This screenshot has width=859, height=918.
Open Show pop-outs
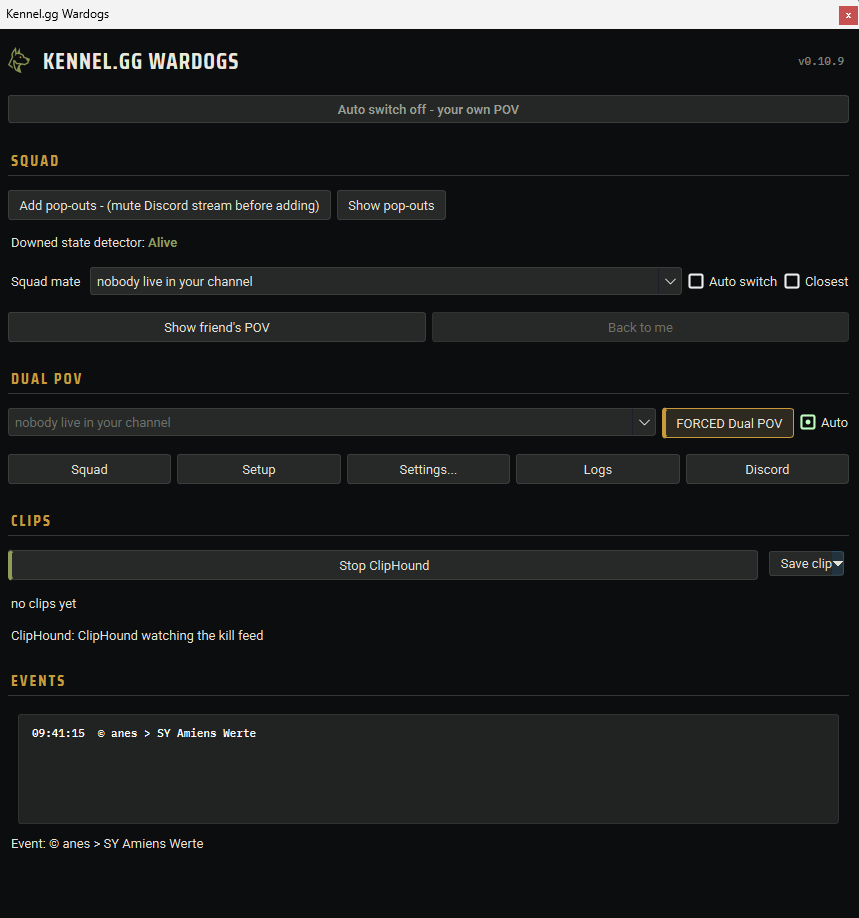click(391, 205)
